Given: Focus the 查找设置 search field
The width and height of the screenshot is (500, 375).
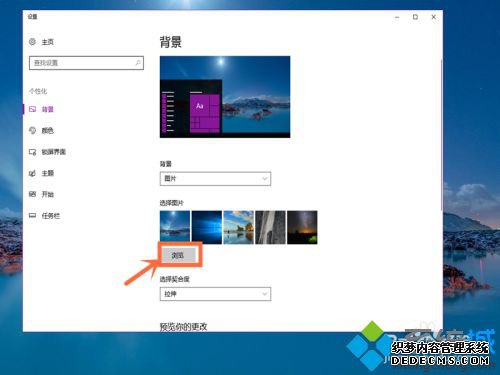Looking at the screenshot, I should click(x=86, y=63).
